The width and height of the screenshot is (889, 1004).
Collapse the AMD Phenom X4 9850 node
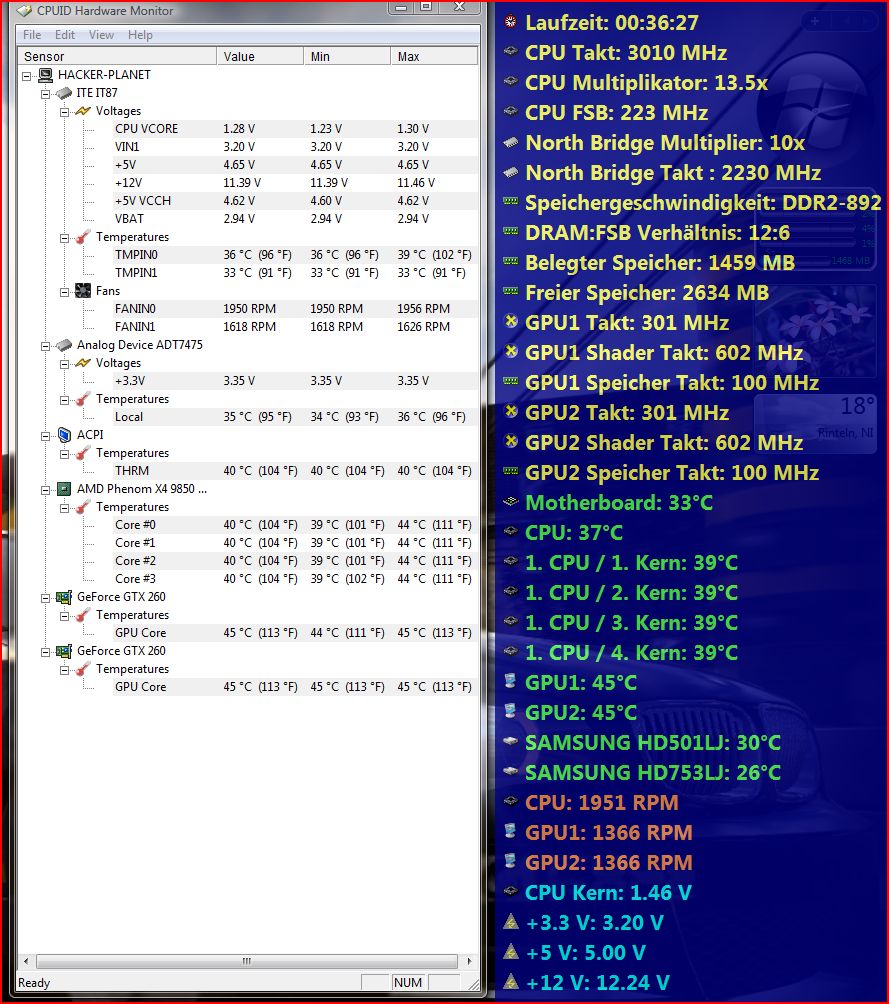pos(45,490)
